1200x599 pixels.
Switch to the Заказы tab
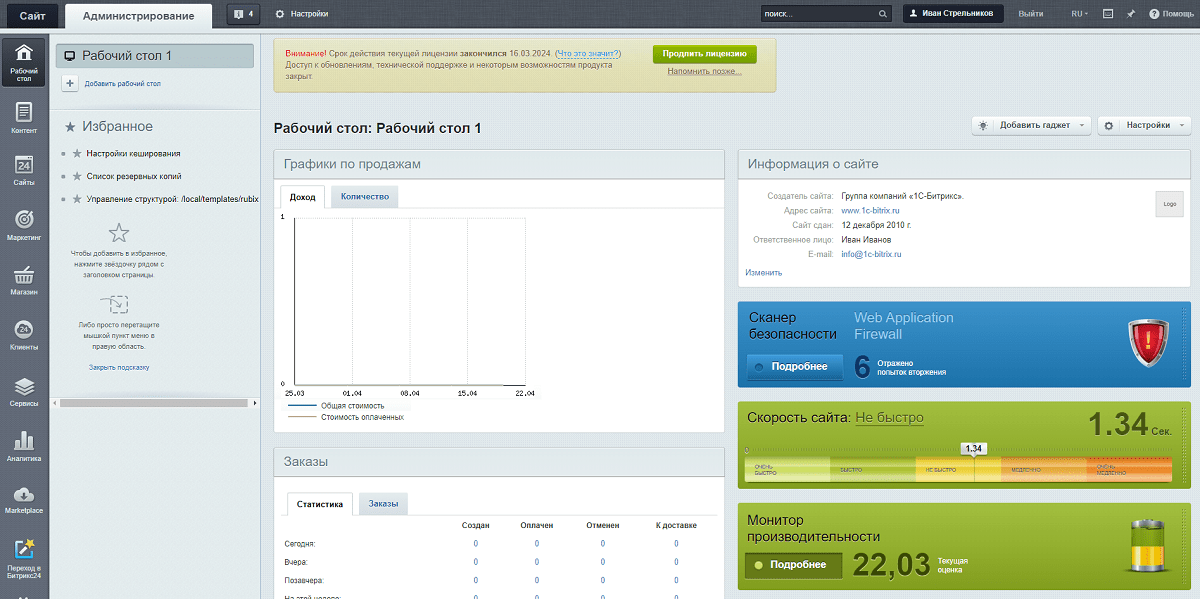pyautogui.click(x=383, y=504)
